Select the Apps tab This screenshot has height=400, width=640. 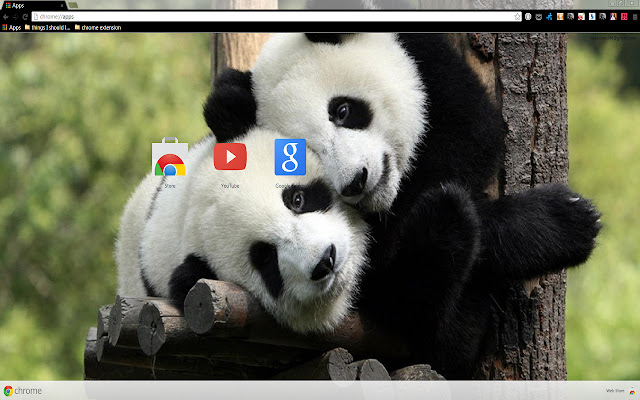33,6
